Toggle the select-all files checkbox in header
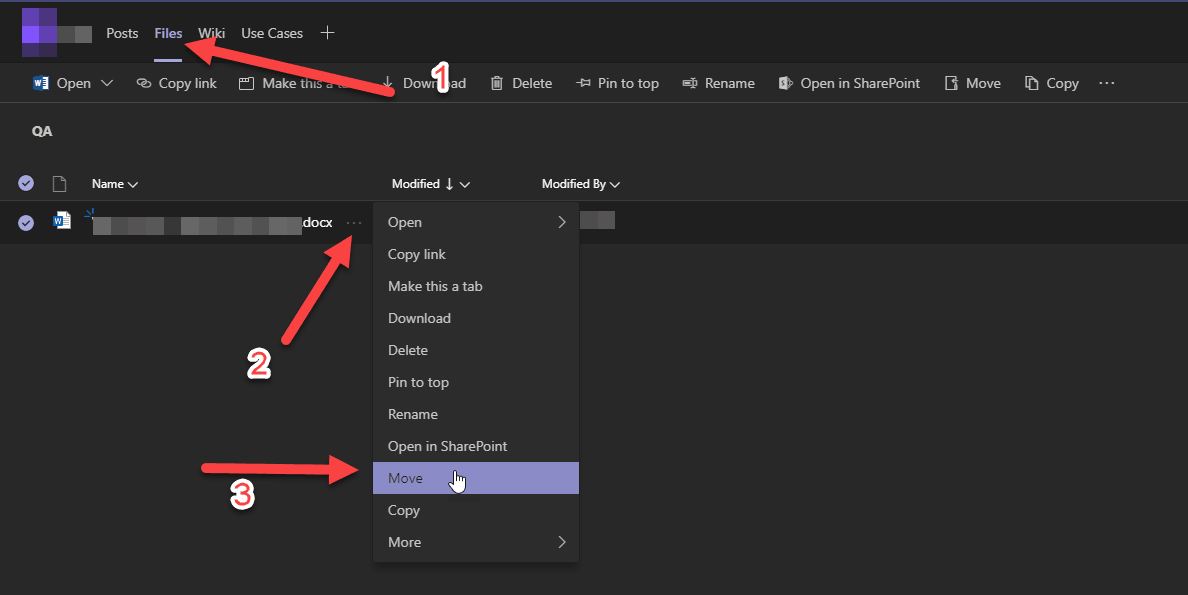 [26, 183]
